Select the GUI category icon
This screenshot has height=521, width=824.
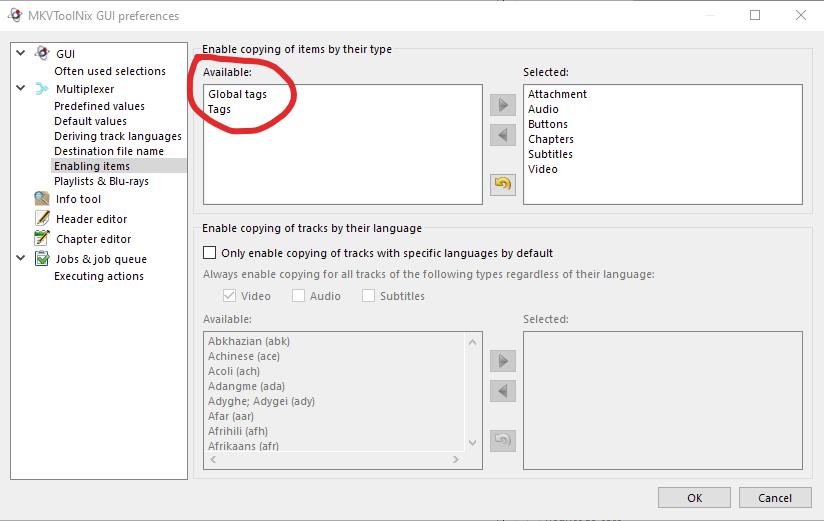click(42, 53)
